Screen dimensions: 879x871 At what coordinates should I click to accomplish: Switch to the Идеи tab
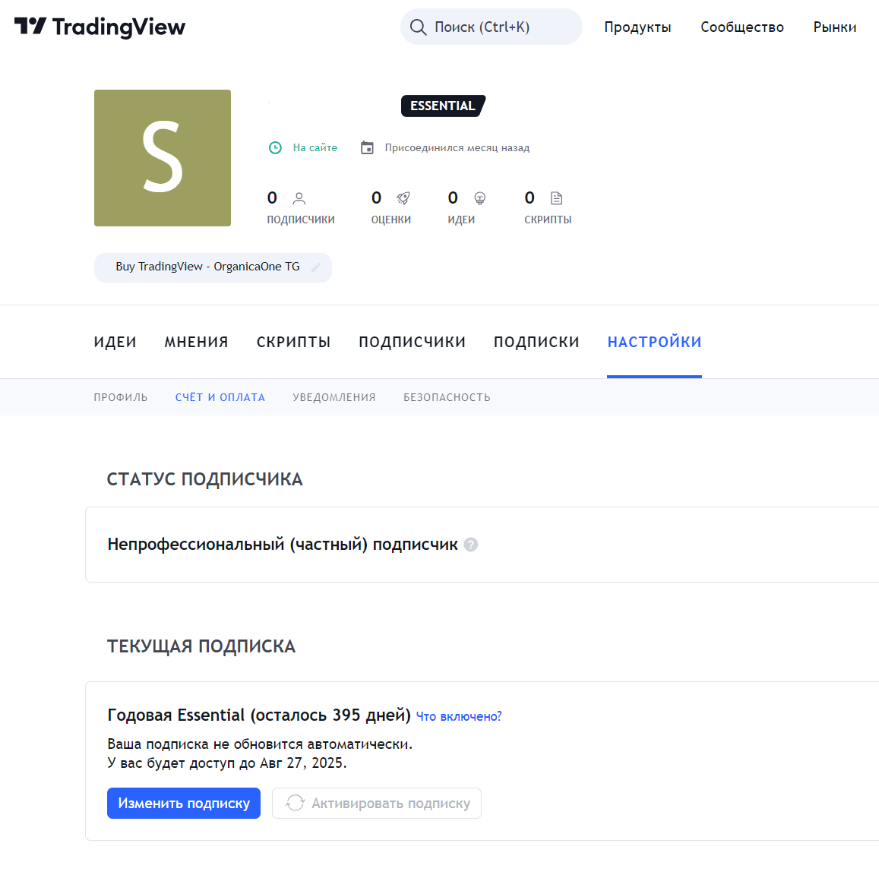pyautogui.click(x=115, y=342)
